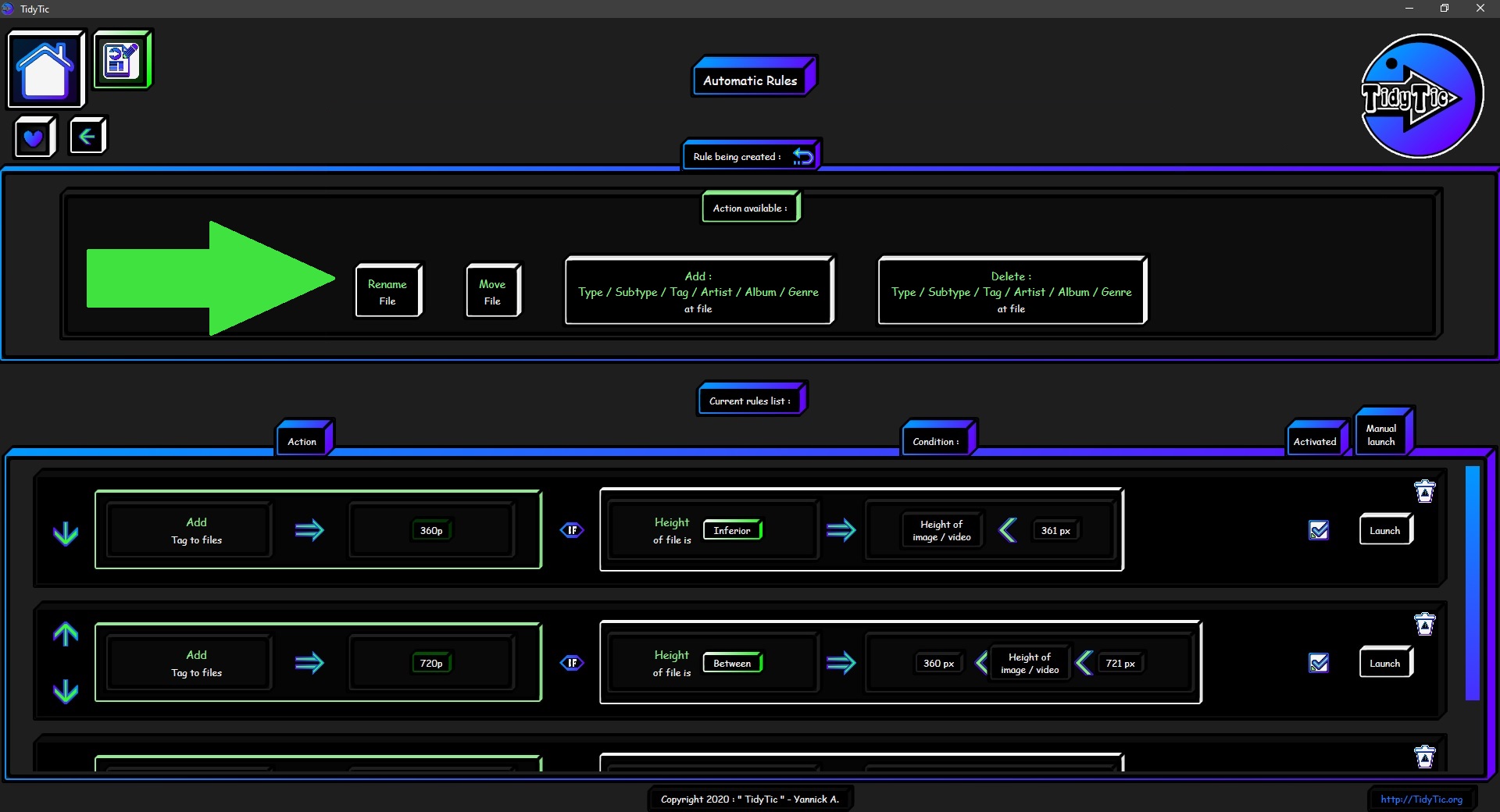Select the Rename File action
The width and height of the screenshot is (1500, 812).
pos(388,290)
